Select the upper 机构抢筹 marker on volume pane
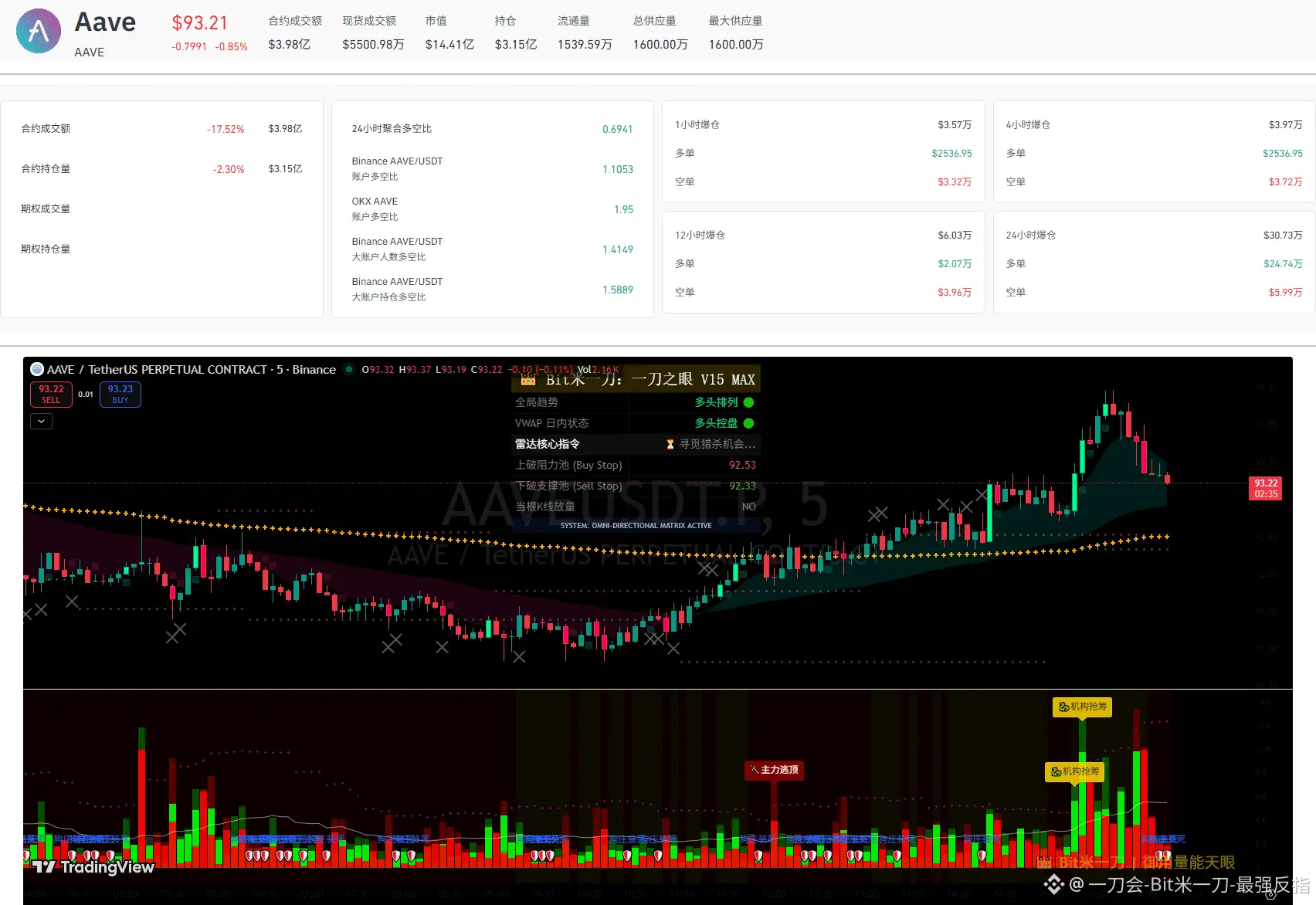The width and height of the screenshot is (1316, 905). (x=1082, y=707)
